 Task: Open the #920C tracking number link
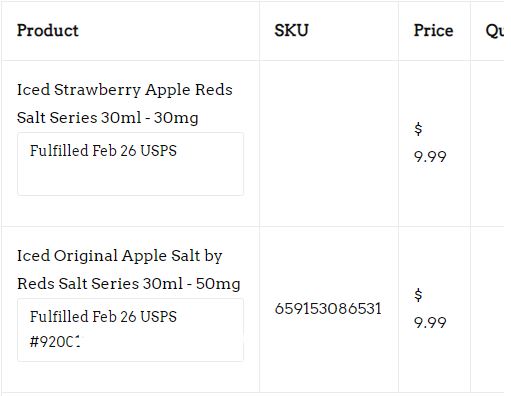[55, 341]
